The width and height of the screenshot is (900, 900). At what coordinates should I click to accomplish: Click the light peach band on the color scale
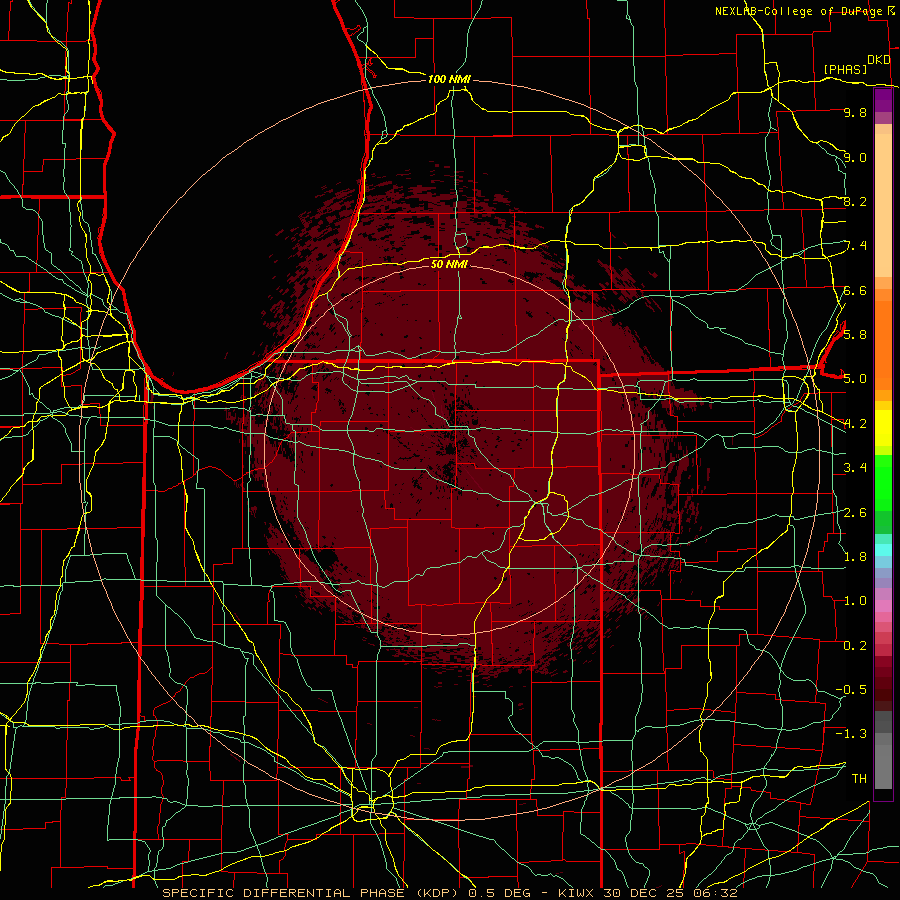point(883,205)
